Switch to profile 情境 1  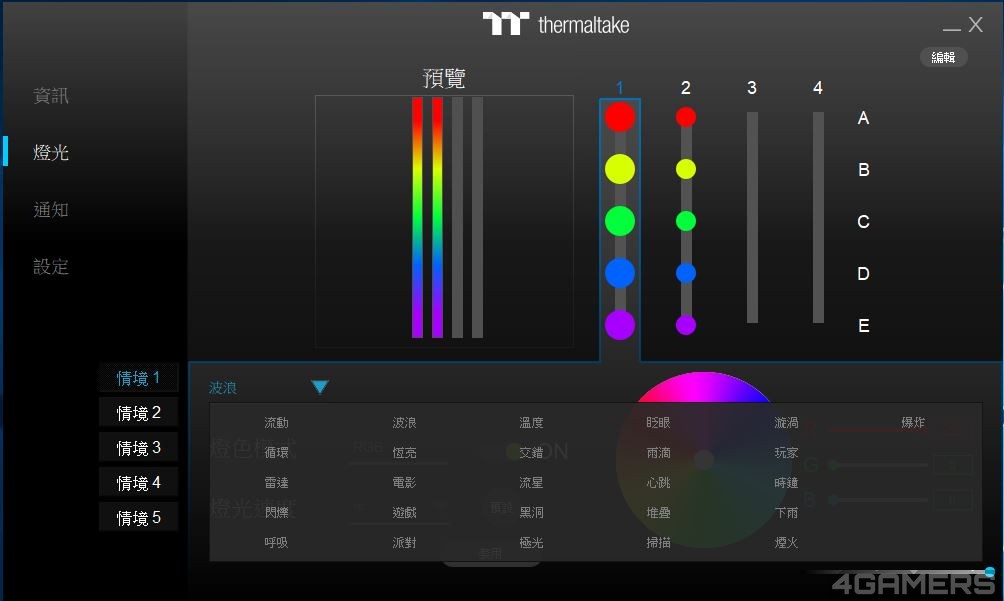point(138,378)
